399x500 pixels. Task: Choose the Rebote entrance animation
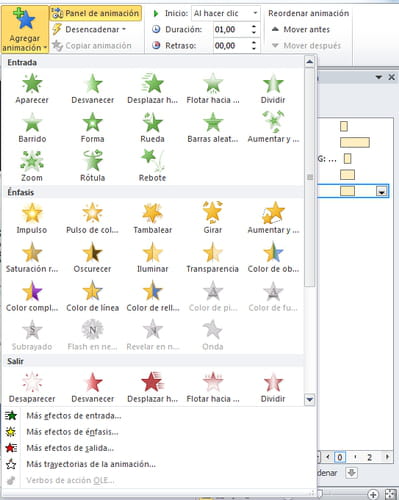(x=152, y=166)
